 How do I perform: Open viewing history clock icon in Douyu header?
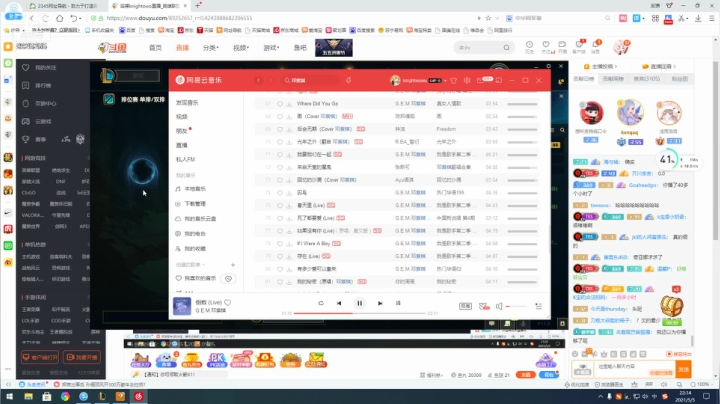529,46
